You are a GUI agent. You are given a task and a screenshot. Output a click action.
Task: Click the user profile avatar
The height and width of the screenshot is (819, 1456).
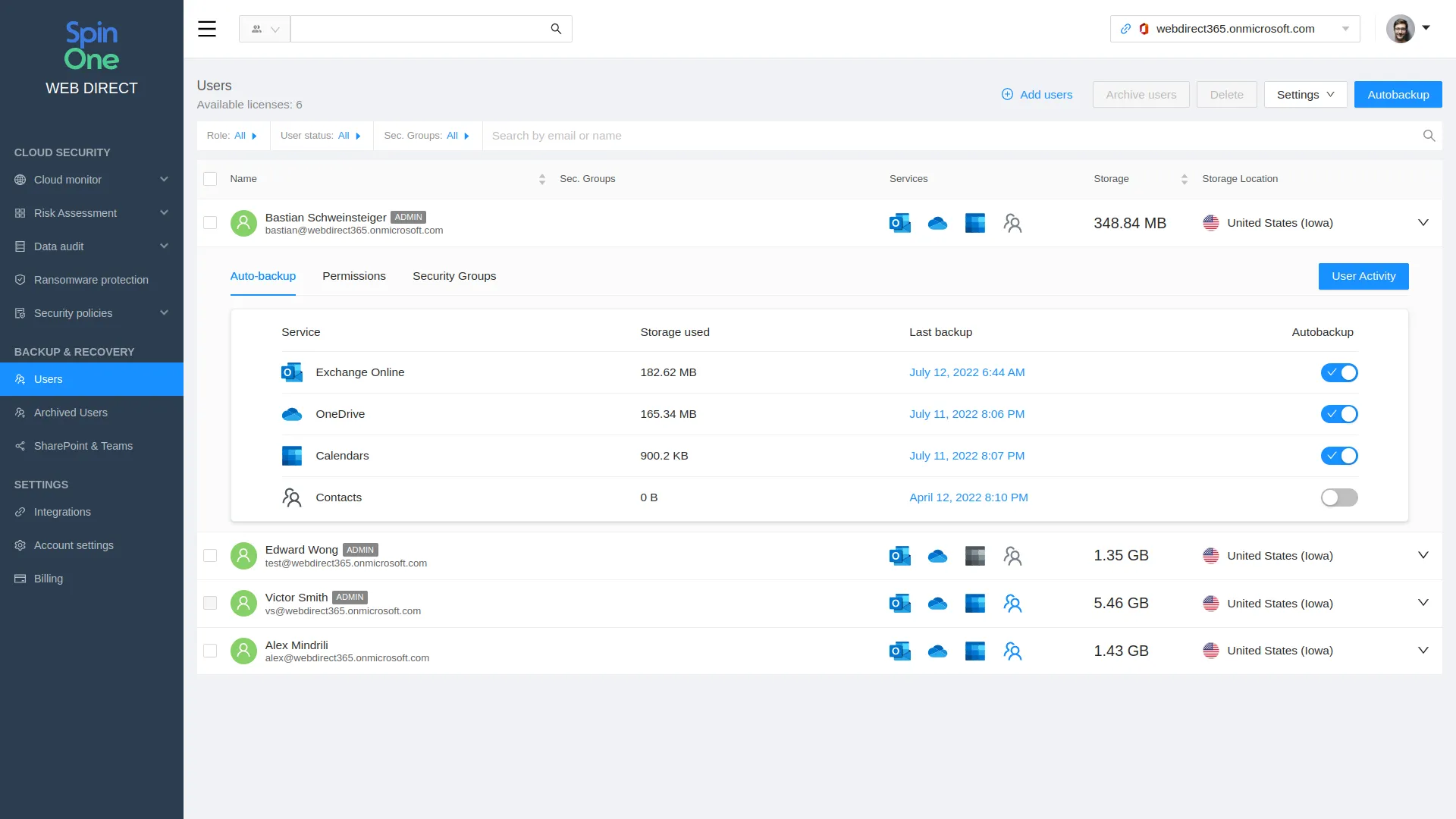click(1400, 29)
